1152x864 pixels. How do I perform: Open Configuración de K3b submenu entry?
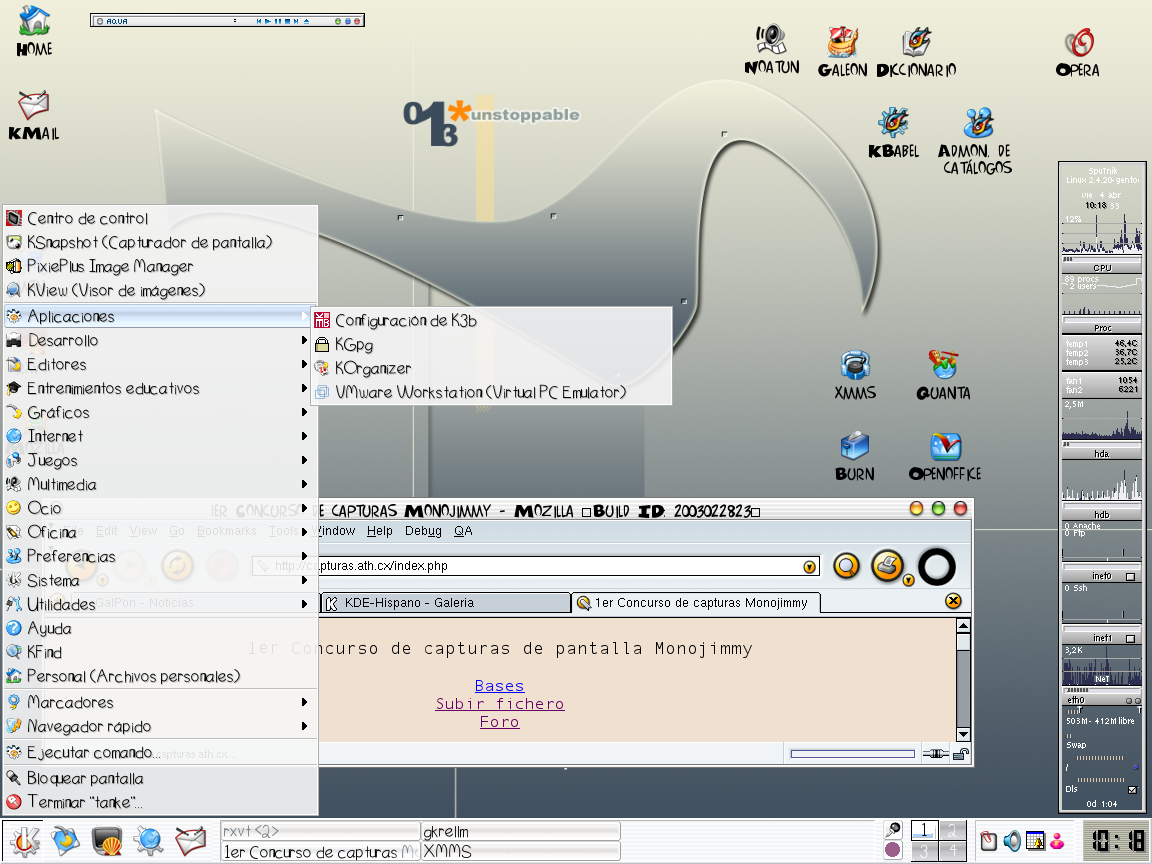(492, 320)
